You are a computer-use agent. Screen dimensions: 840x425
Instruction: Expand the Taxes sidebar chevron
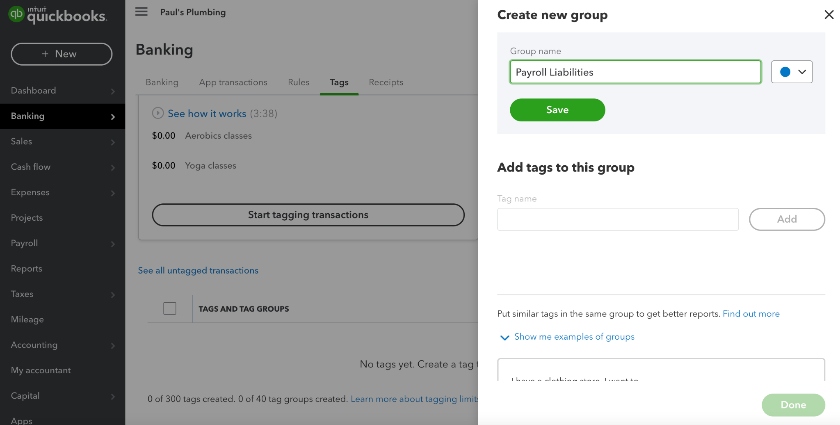point(112,295)
